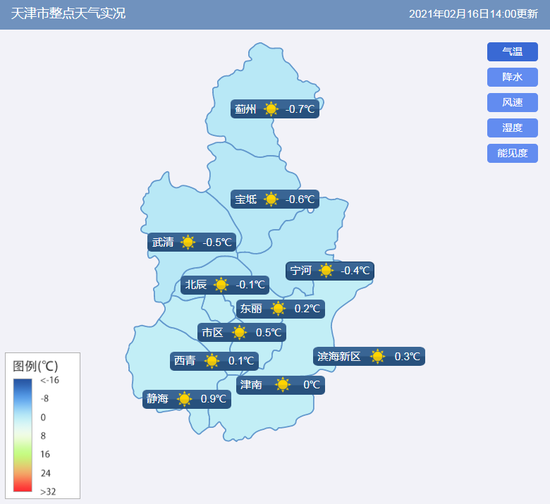This screenshot has width=550, height=504.
Task: Click the sun icon in 宁河 label
Action: tap(326, 270)
